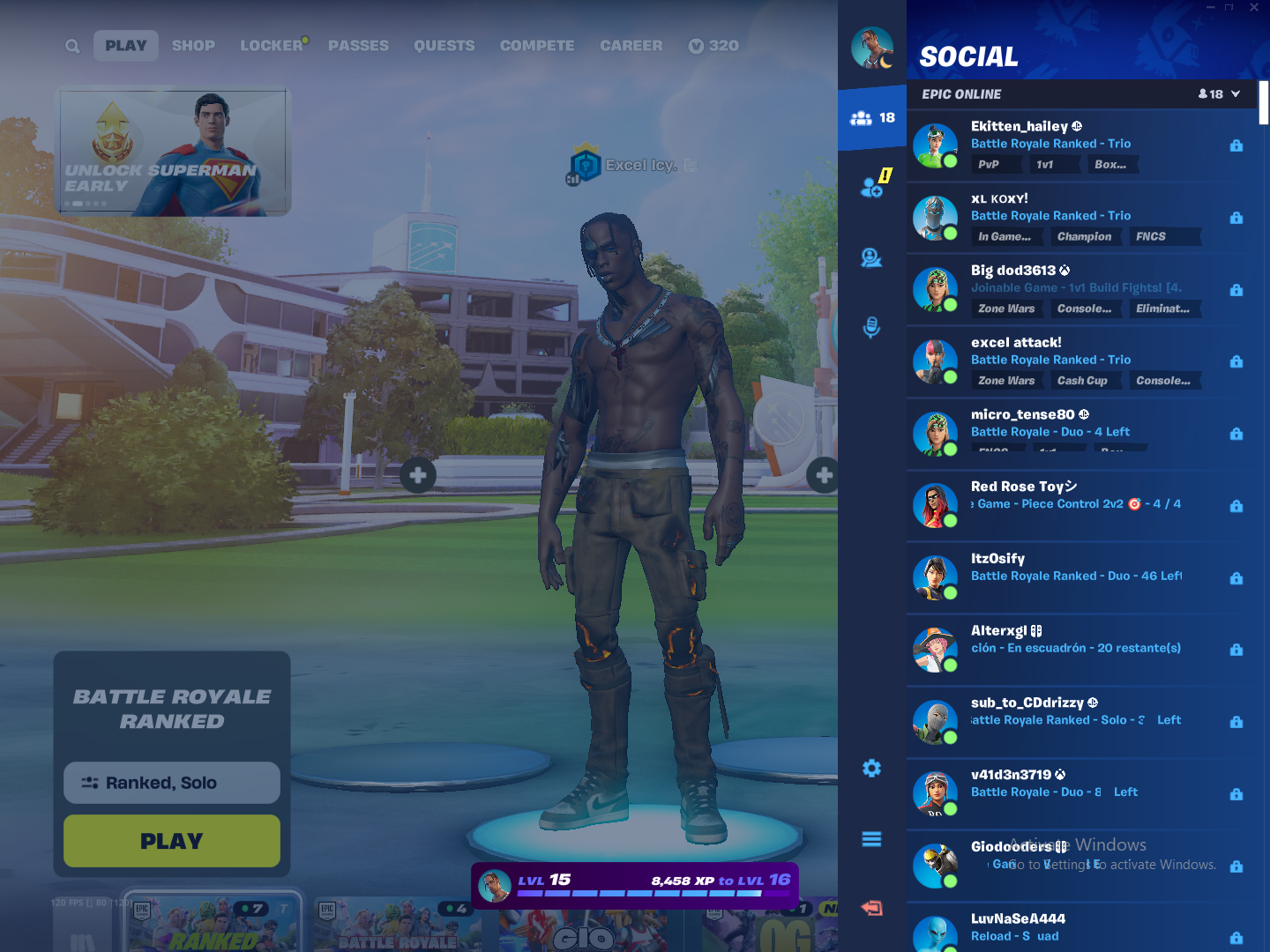The image size is (1270, 952).
Task: Click the lock icon for sub_to_CDdrizzy
Action: click(1236, 722)
